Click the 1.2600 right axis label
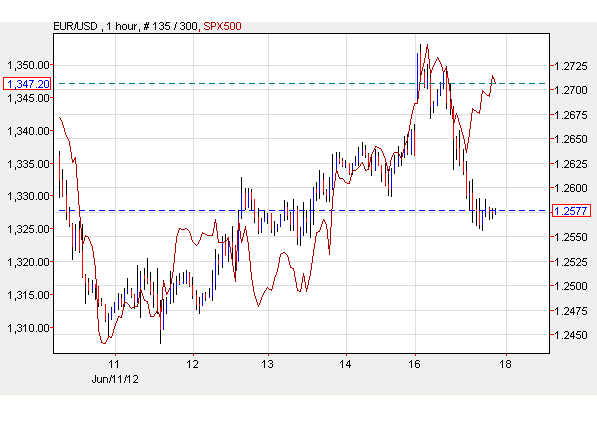The width and height of the screenshot is (597, 426). pyautogui.click(x=571, y=188)
